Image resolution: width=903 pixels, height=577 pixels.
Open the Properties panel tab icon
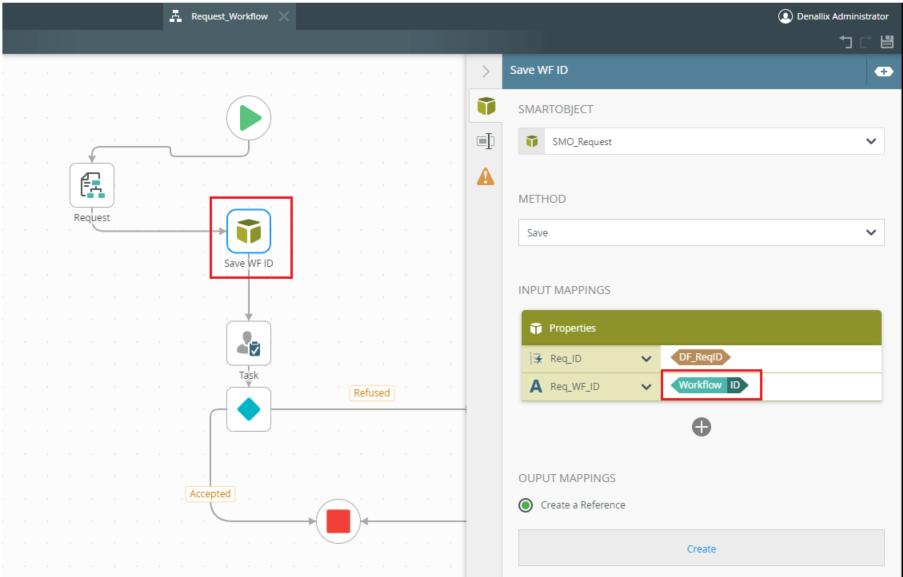point(485,141)
